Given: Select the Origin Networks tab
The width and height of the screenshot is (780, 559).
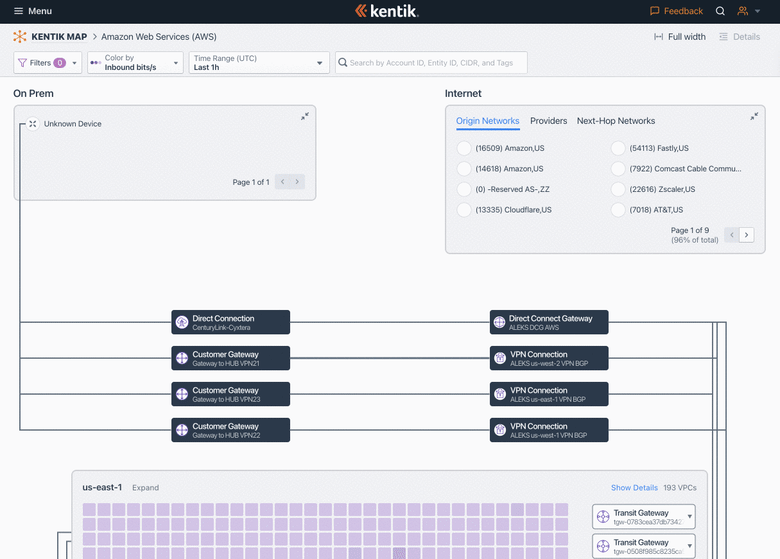Looking at the screenshot, I should 488,121.
